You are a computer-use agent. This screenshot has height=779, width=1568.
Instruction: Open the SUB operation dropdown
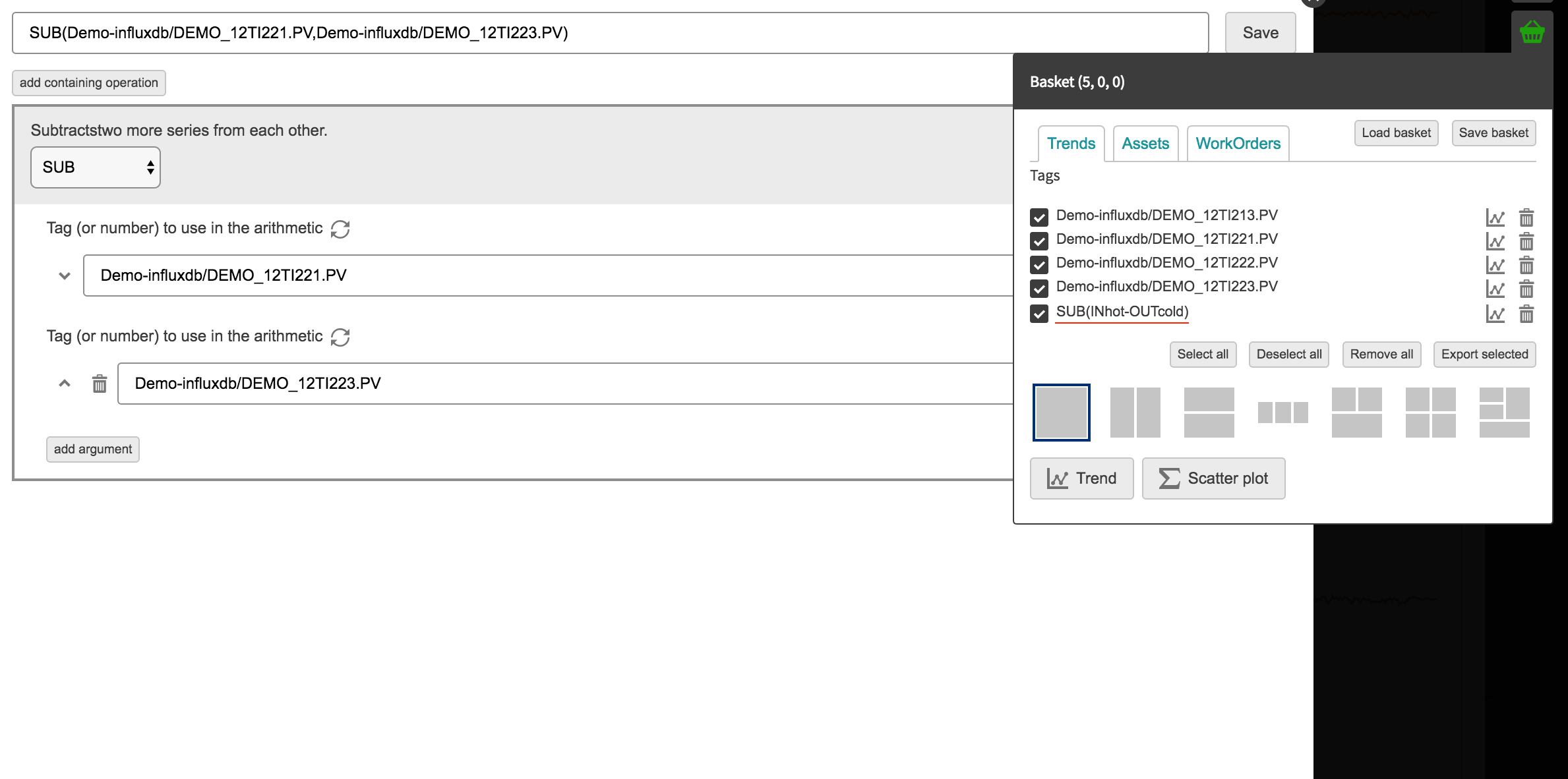(96, 167)
